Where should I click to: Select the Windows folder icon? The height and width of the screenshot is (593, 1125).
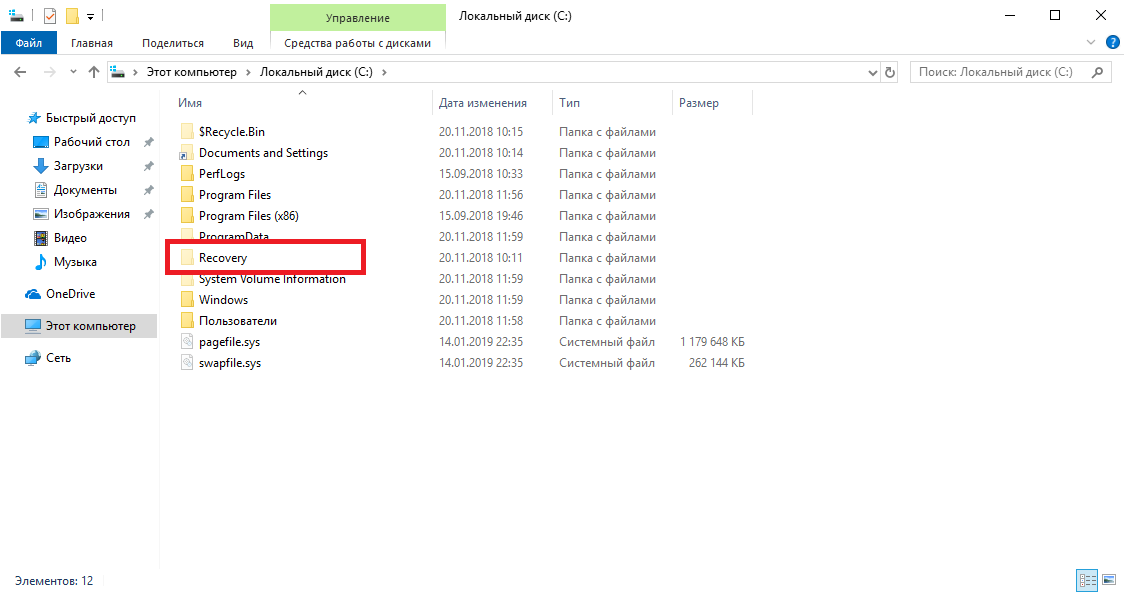coord(187,300)
